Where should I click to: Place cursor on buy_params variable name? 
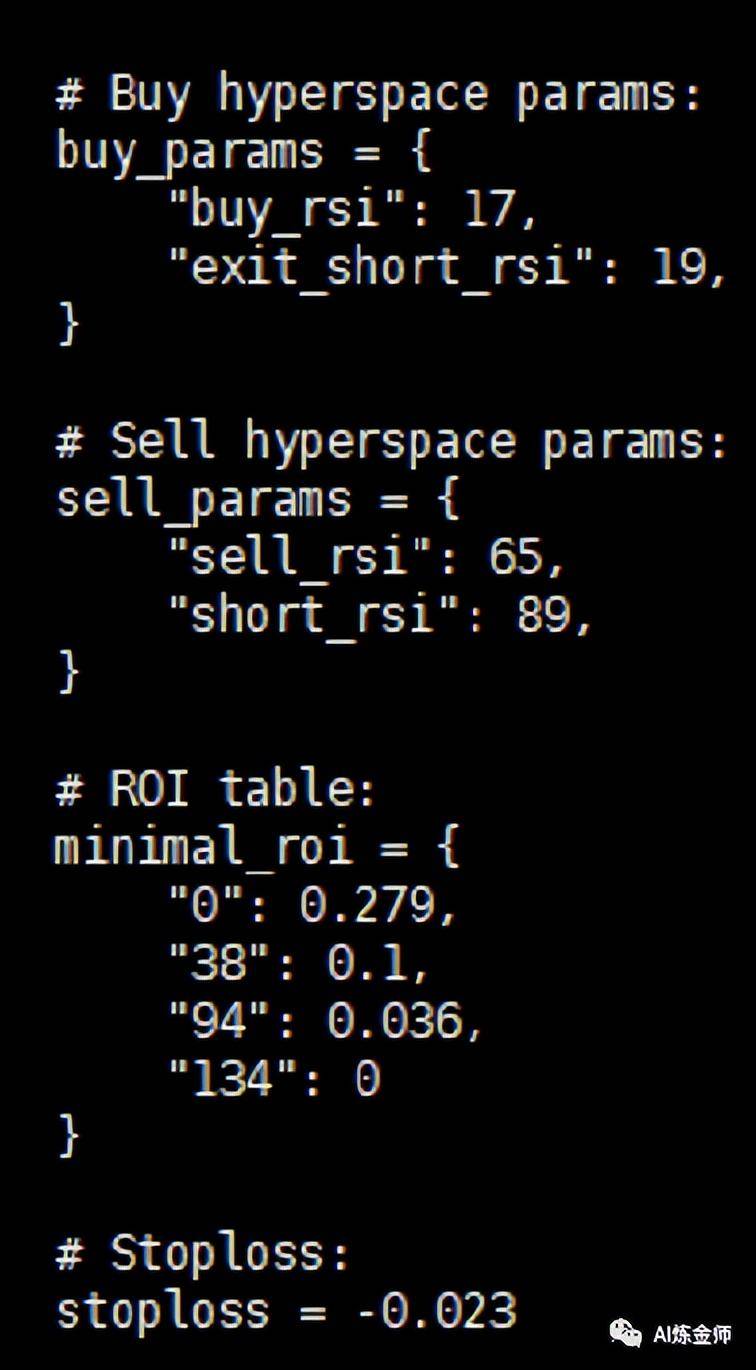click(x=190, y=154)
